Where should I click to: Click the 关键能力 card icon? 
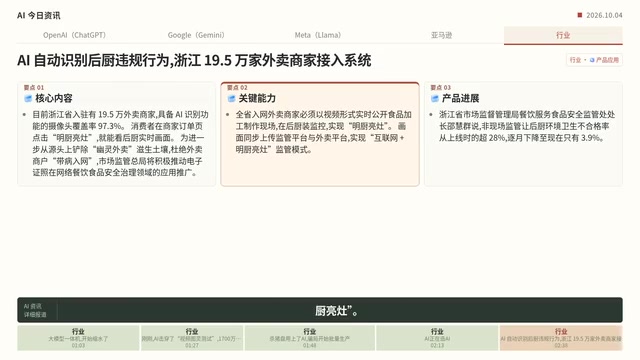click(231, 98)
